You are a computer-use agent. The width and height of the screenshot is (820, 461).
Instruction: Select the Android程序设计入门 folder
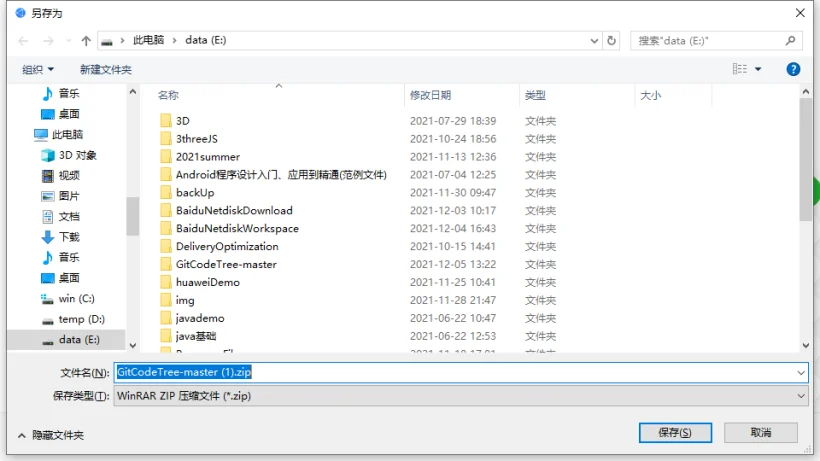(x=274, y=175)
